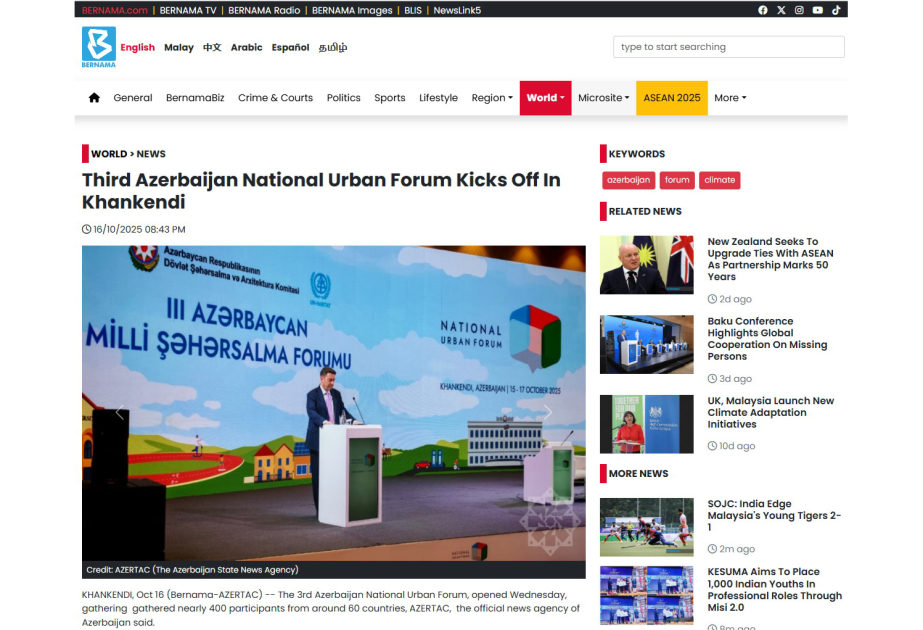The width and height of the screenshot is (923, 630).
Task: Switch language to Tamil தமிழ்
Action: coord(333,47)
